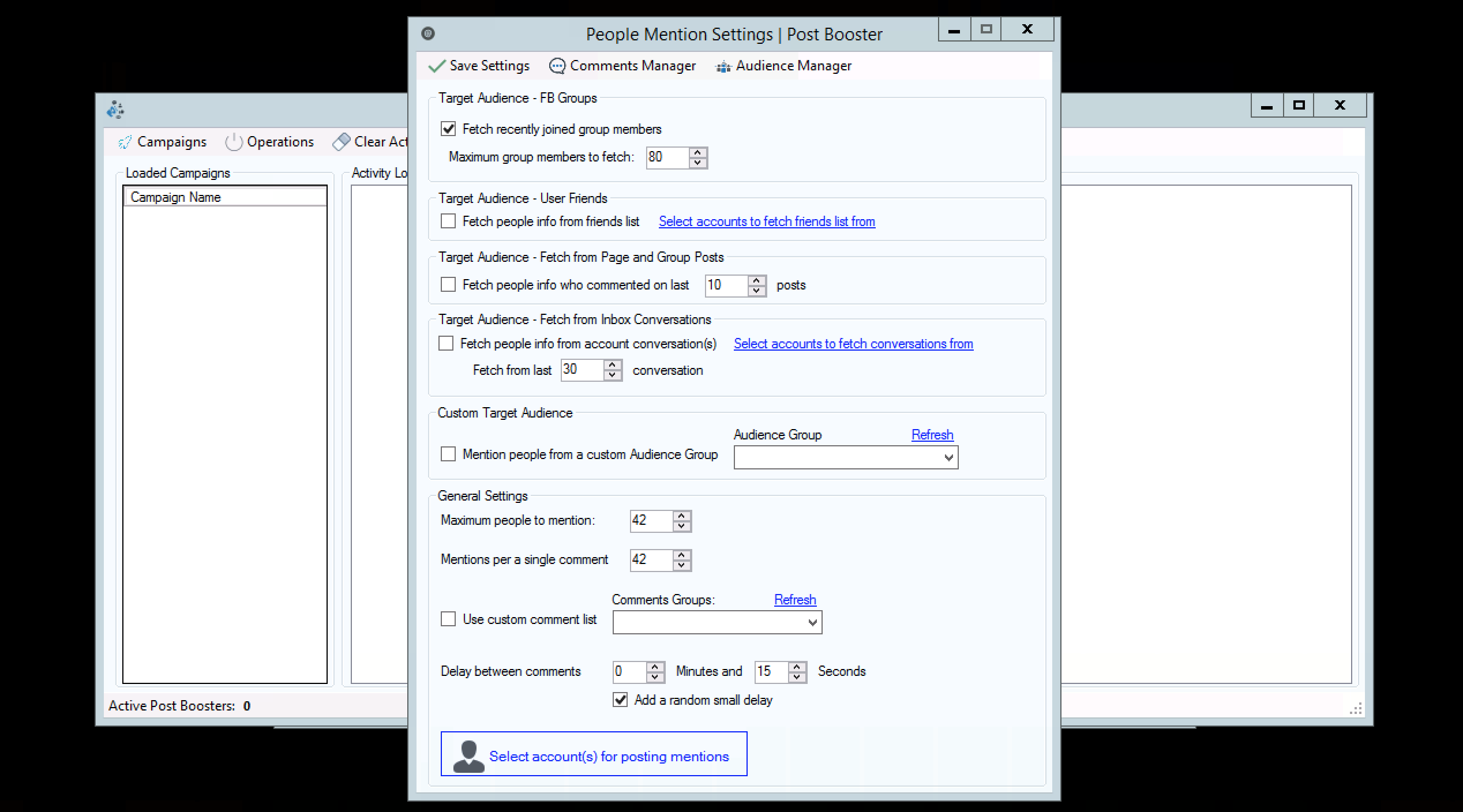Enable Fetch people info from account conversation(s)
The width and height of the screenshot is (1463, 812).
(446, 343)
